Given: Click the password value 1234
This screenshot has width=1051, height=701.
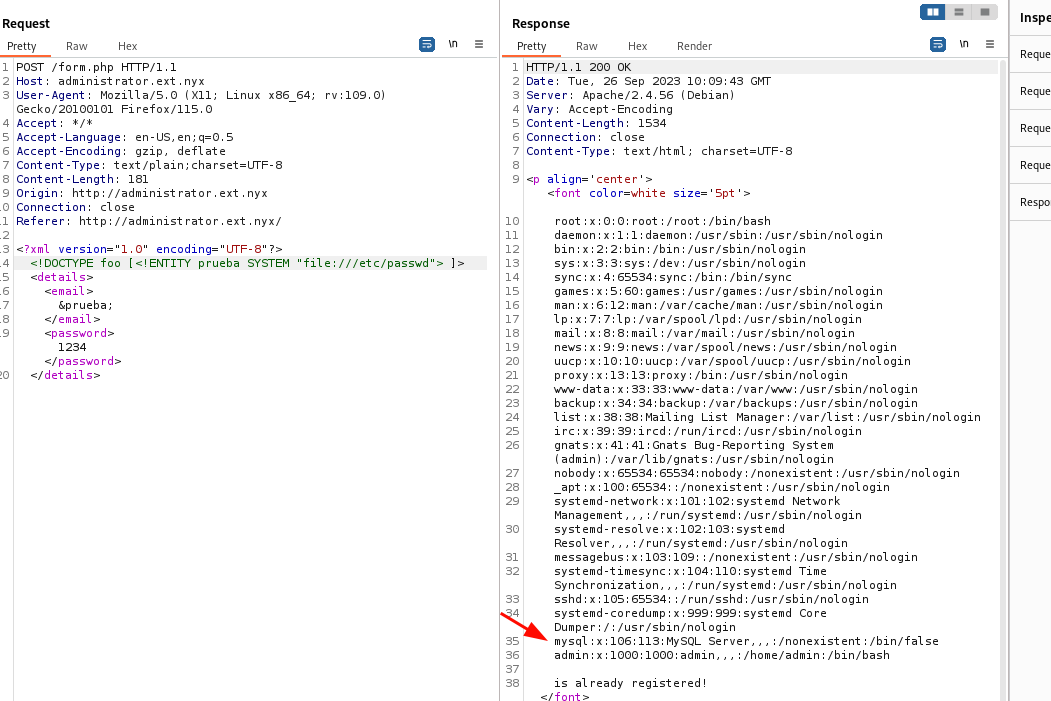Looking at the screenshot, I should pyautogui.click(x=72, y=347).
